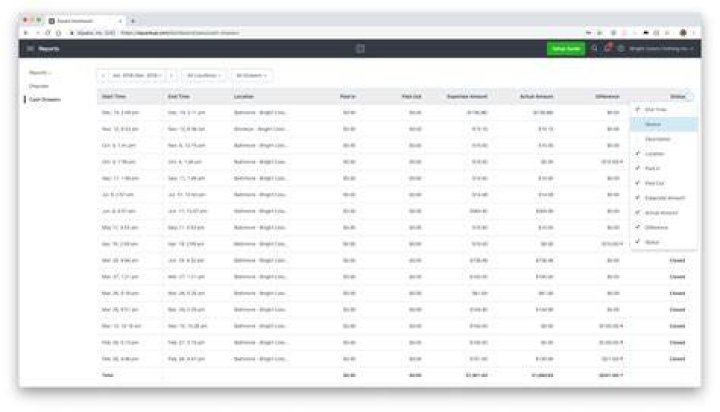Screen dimensions: 720x412
Task: Click the Paid Out column header
Action: tap(411, 96)
